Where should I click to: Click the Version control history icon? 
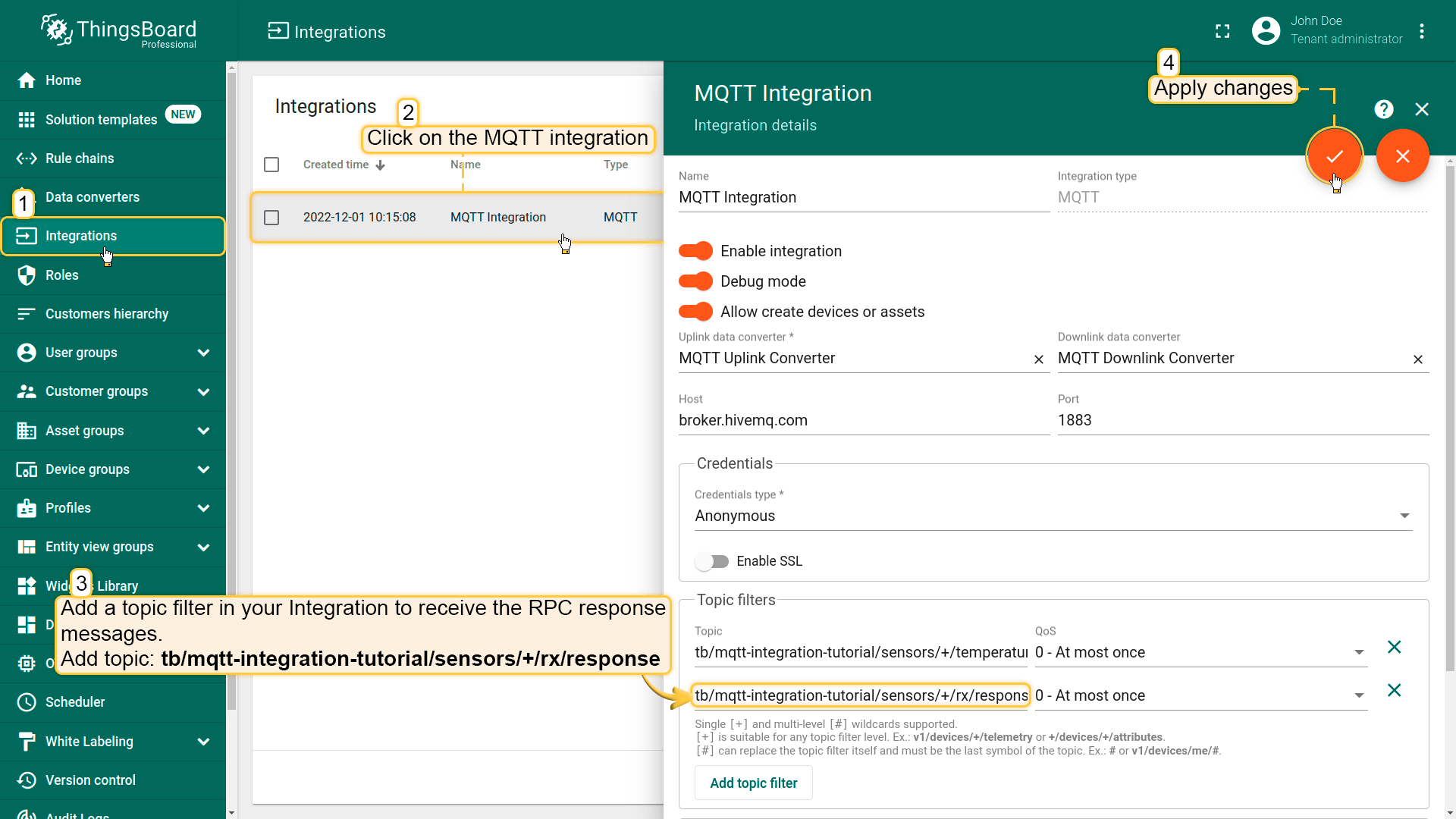click(x=27, y=780)
